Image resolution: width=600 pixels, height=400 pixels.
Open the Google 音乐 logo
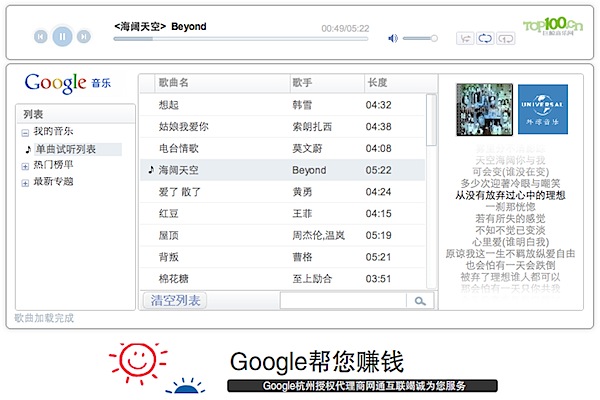(x=68, y=83)
